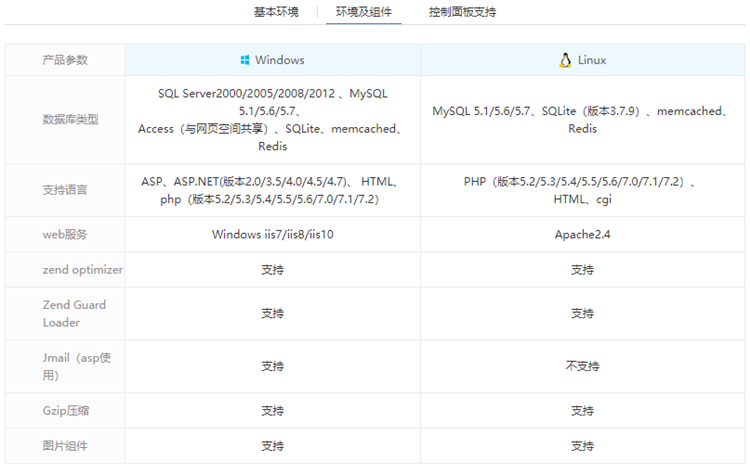
Task: Click the Zend Guard Loader label
Action: pyautogui.click(x=74, y=314)
